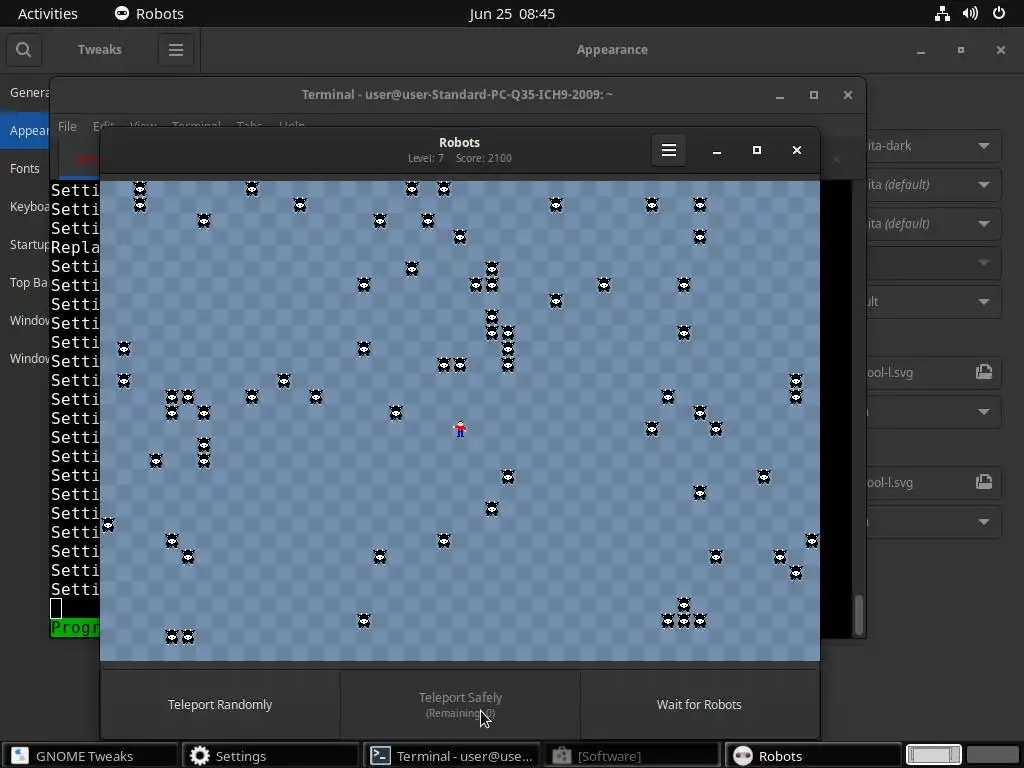The image size is (1024, 768).
Task: Maximize the Robots window
Action: point(757,150)
